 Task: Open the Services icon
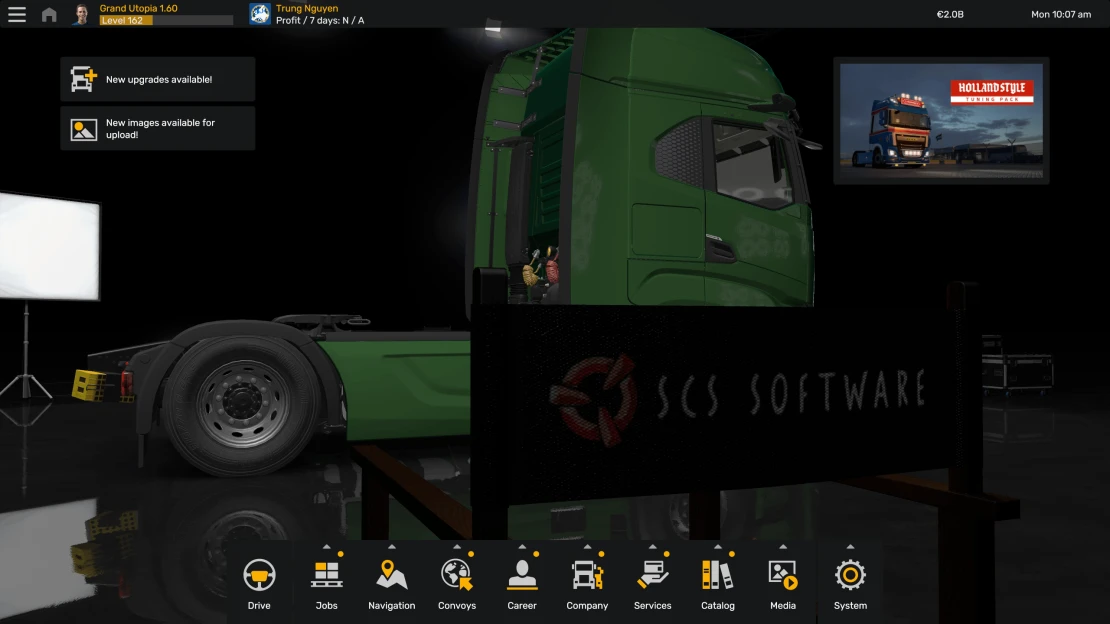(x=652, y=574)
